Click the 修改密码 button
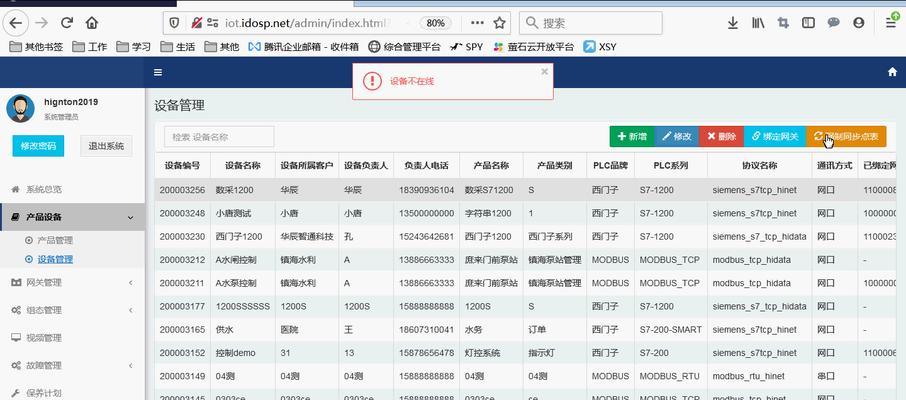 pyautogui.click(x=38, y=146)
